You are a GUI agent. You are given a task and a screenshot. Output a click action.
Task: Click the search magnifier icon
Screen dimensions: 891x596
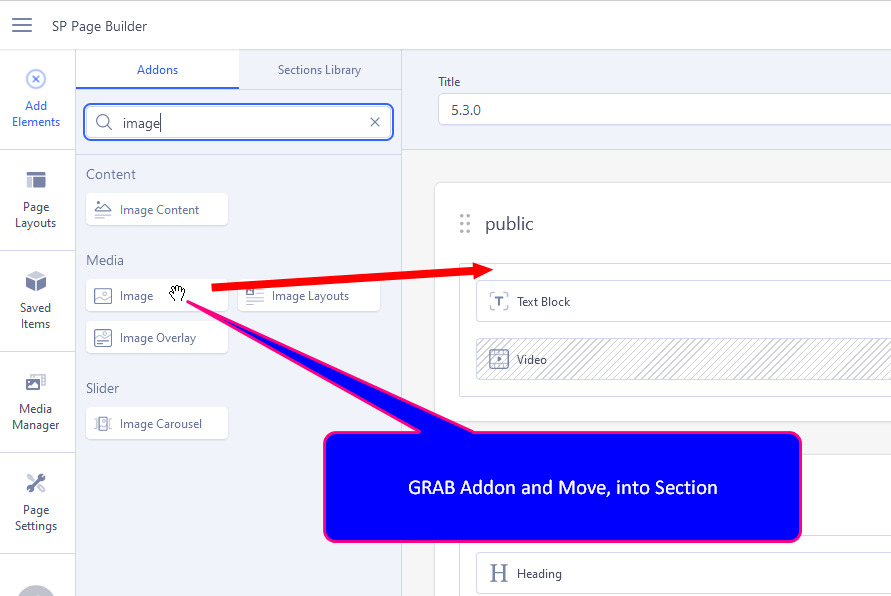click(103, 122)
